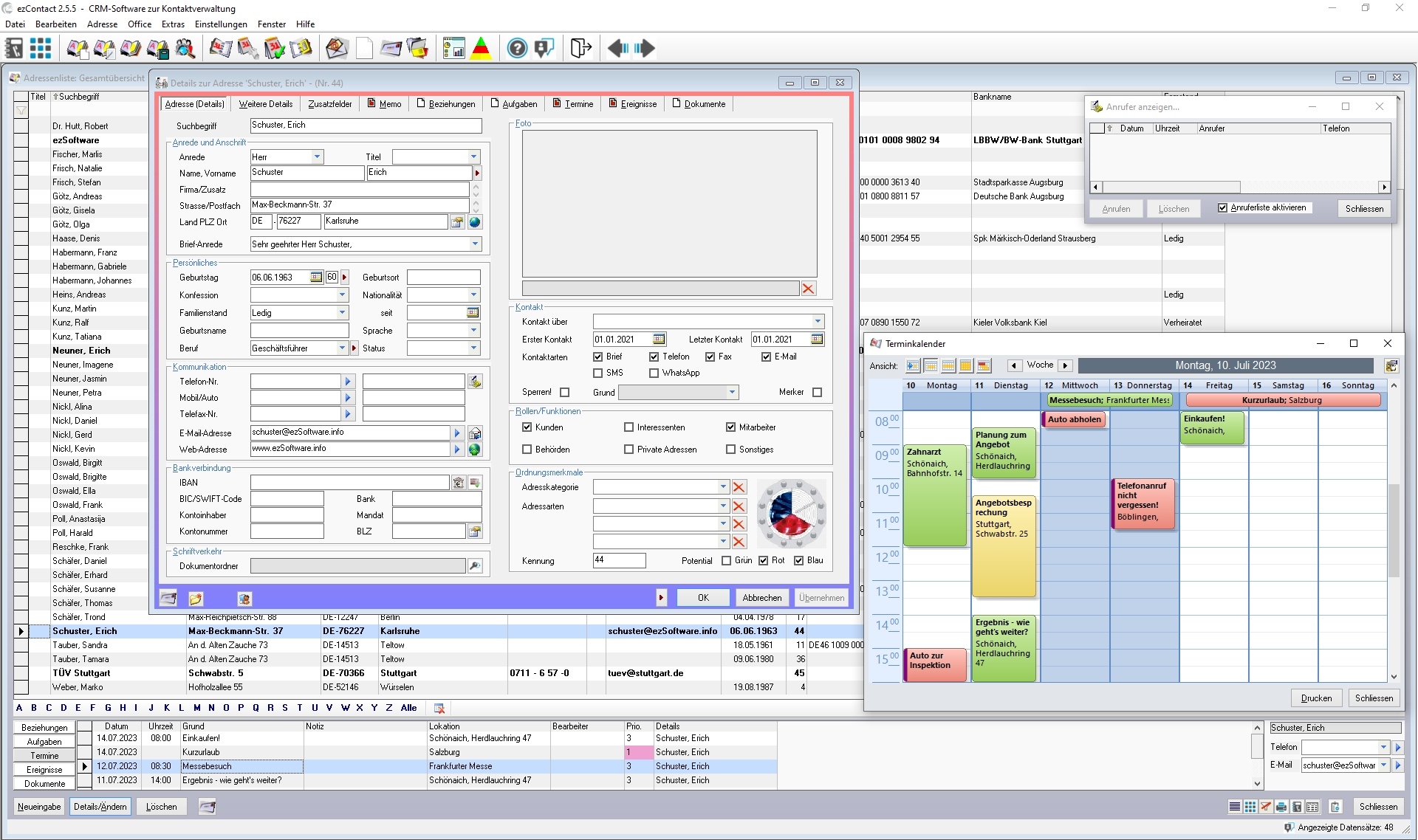This screenshot has height=840, width=1418.
Task: Click the Terminkalender vertical scrollbar
Action: (1394, 531)
